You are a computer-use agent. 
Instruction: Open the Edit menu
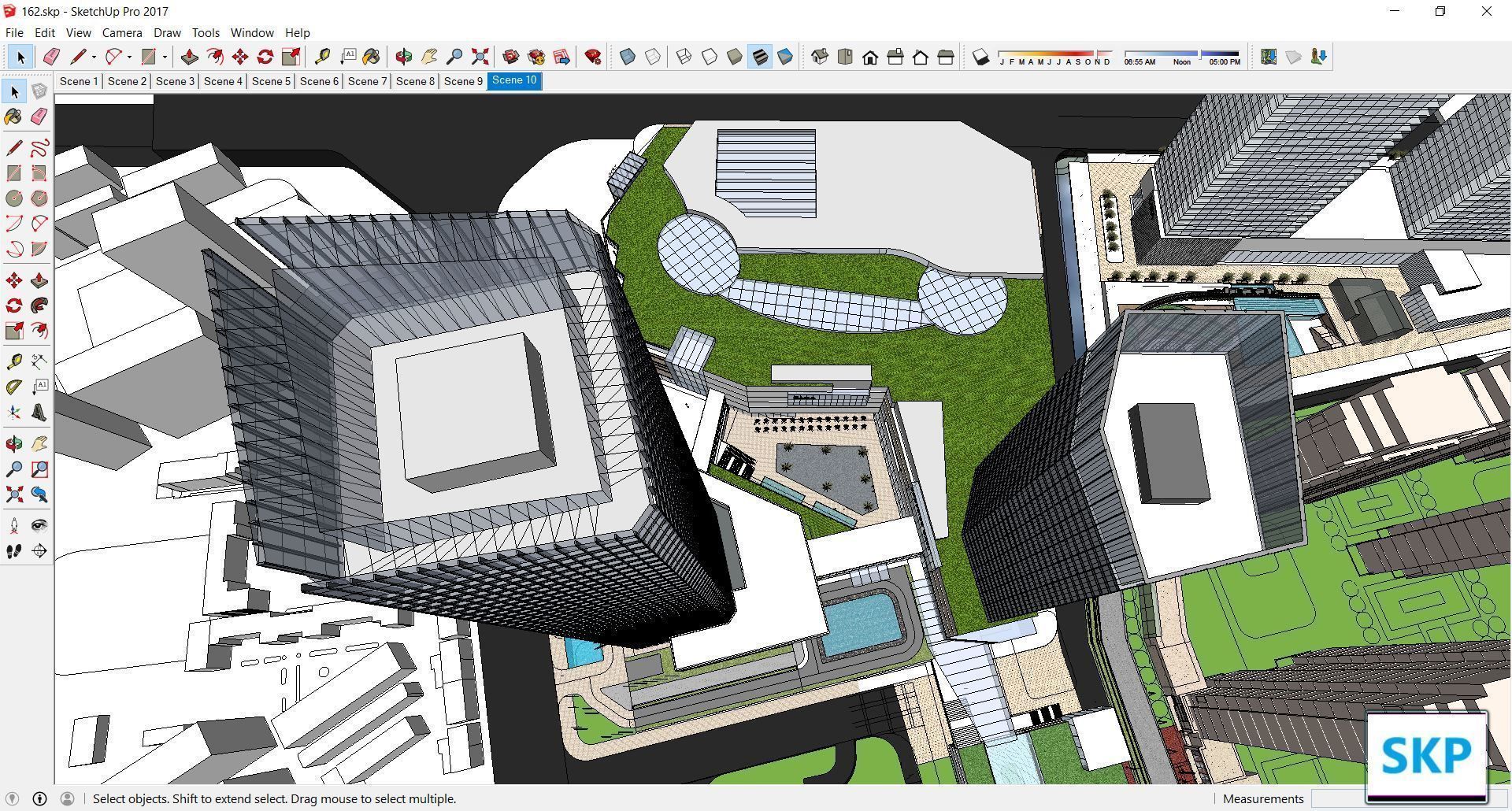tap(44, 32)
